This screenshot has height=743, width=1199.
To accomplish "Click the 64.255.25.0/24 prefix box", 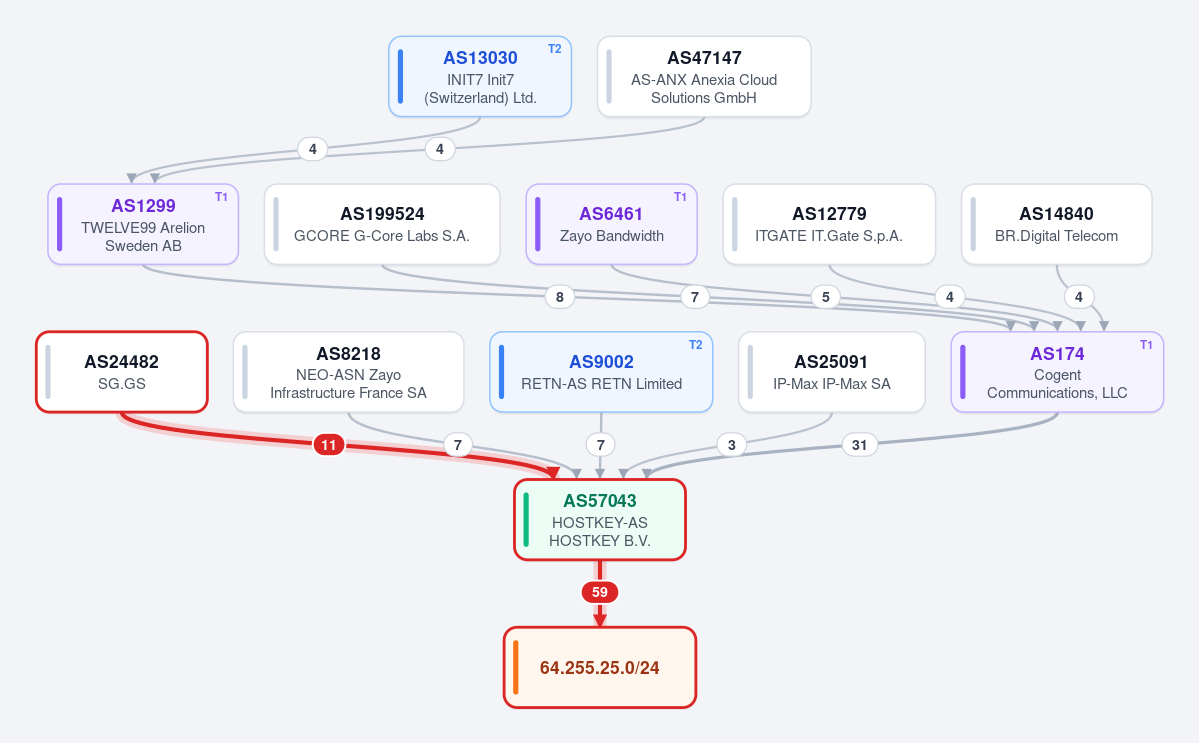I will [600, 667].
